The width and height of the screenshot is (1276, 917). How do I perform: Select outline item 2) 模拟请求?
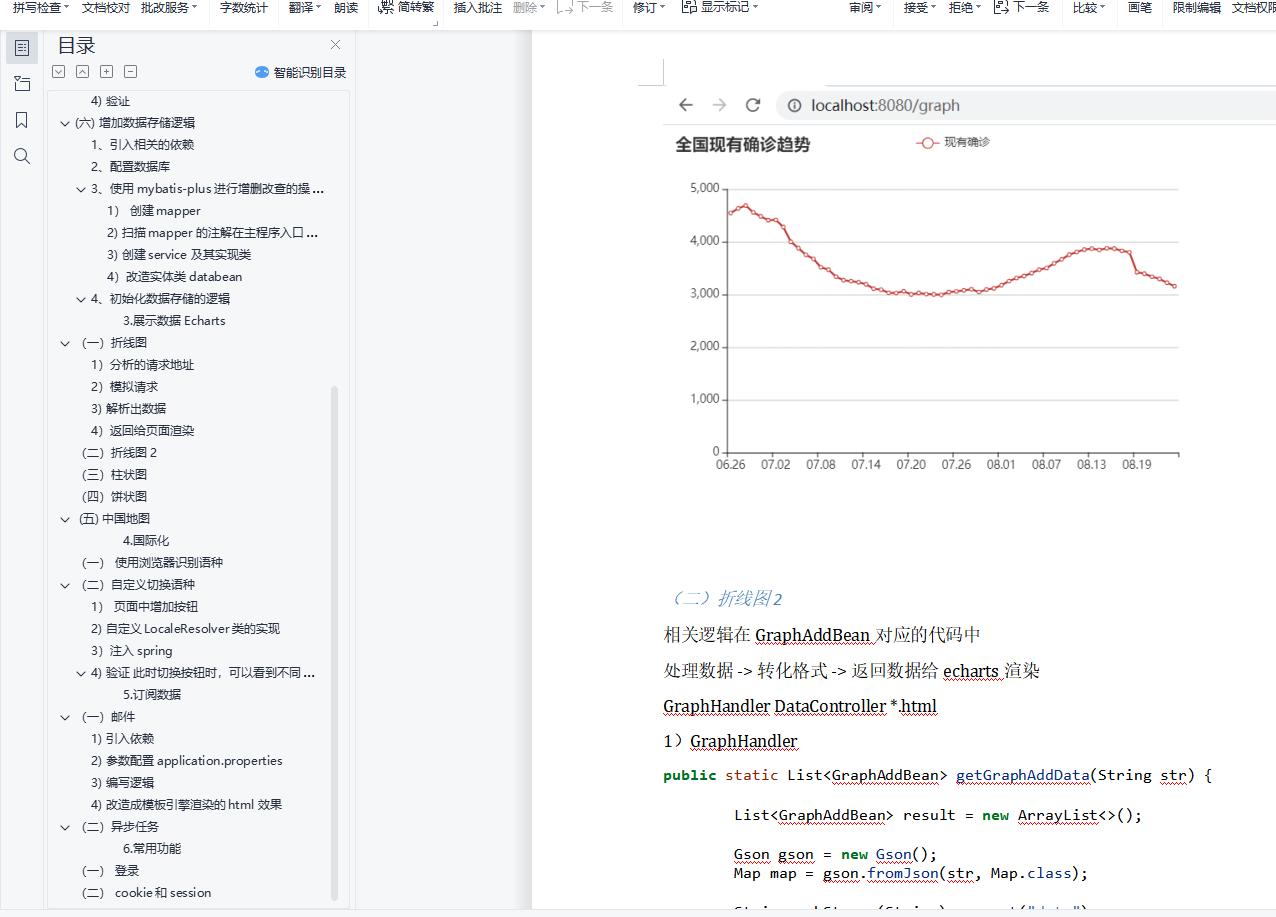point(124,387)
